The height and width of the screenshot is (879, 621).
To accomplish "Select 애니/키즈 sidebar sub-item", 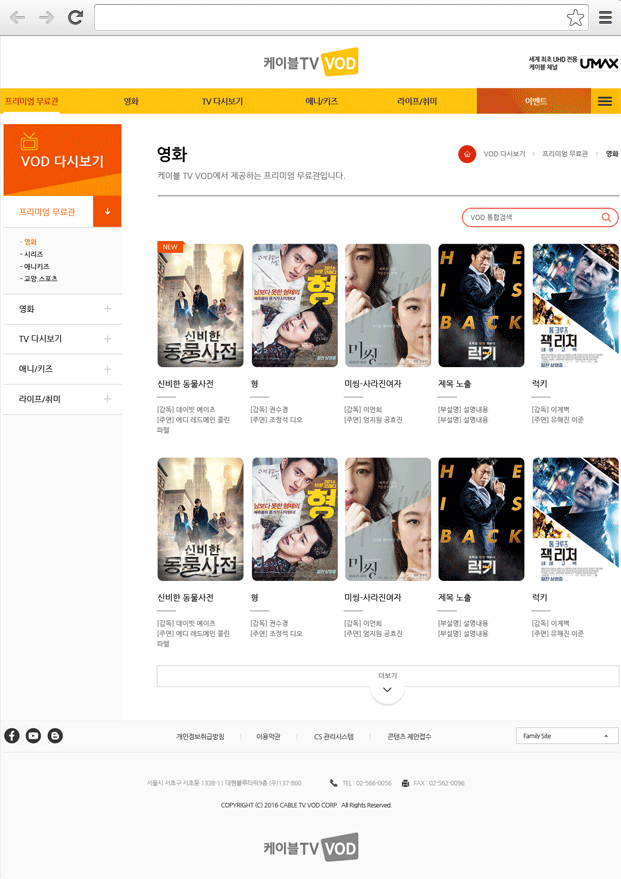I will tap(34, 266).
